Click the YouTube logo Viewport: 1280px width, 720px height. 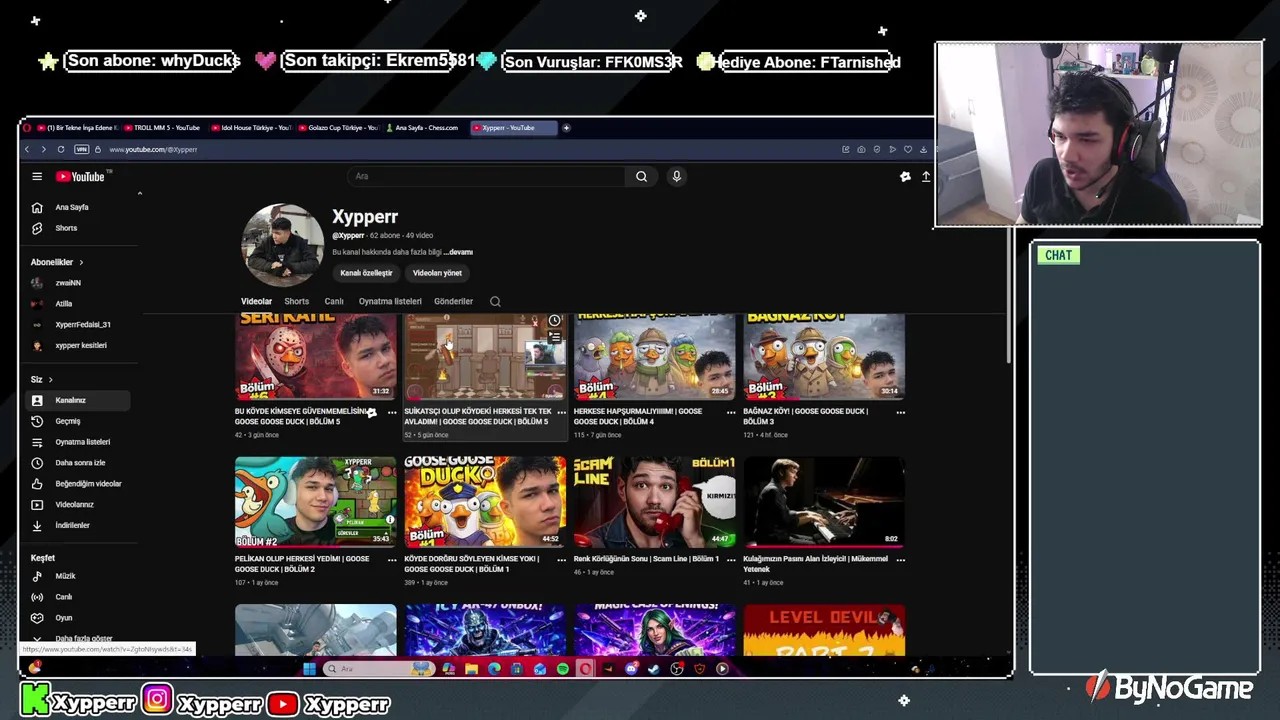click(x=80, y=177)
